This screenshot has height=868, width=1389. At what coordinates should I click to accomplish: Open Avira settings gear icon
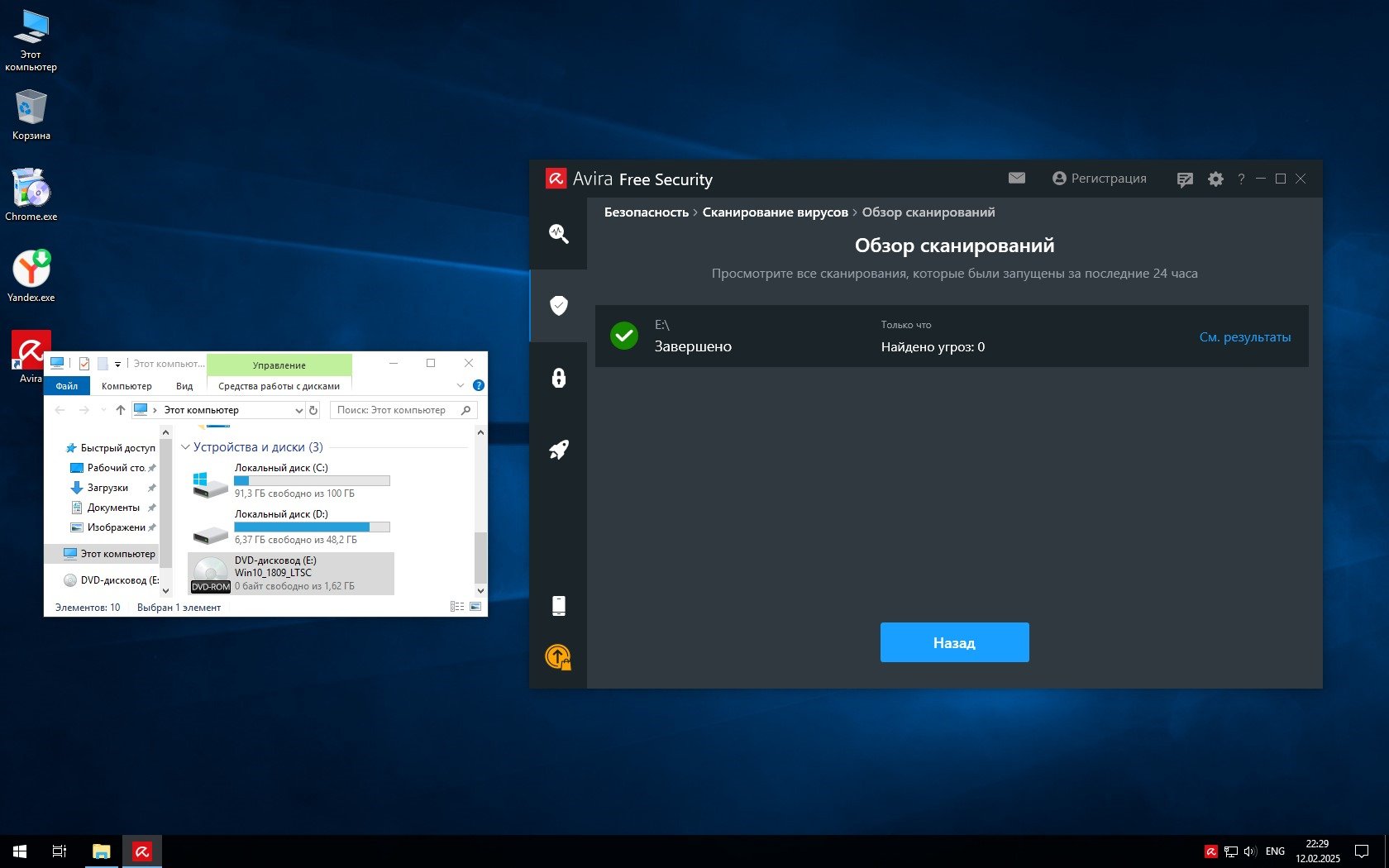coord(1215,179)
